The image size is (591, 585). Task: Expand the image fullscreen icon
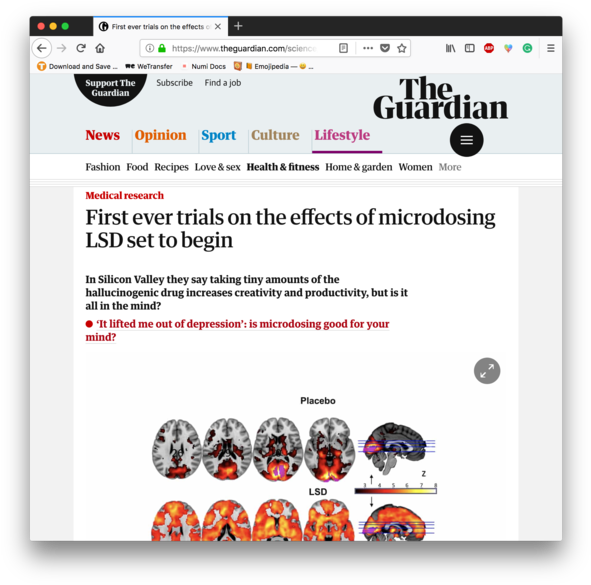coord(487,371)
